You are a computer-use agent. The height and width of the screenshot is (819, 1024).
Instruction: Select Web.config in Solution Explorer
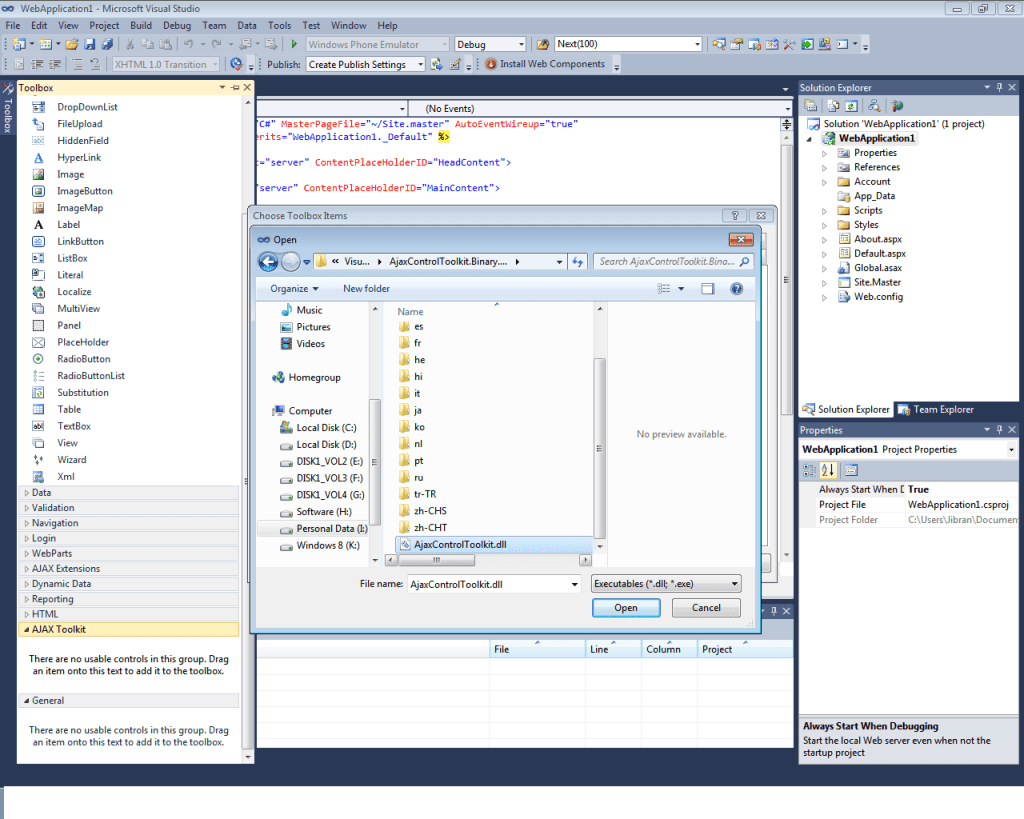[871, 297]
